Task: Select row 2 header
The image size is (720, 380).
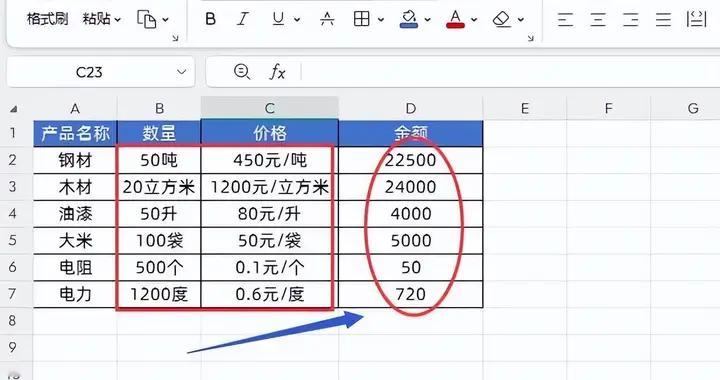Action: (x=12, y=160)
